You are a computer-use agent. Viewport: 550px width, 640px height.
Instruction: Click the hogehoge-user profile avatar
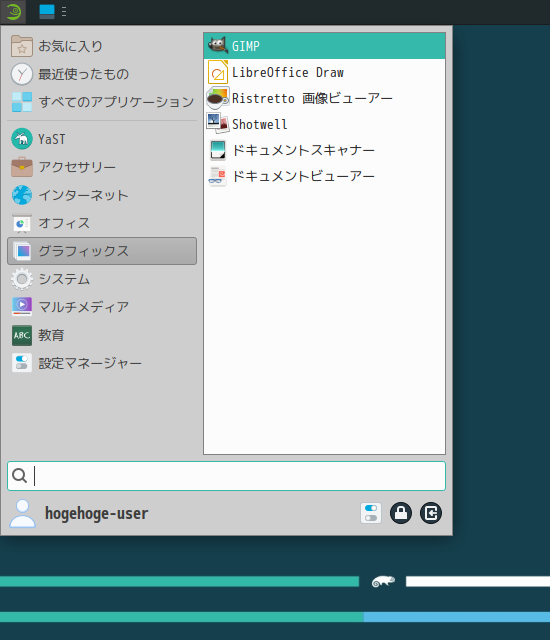[x=22, y=513]
